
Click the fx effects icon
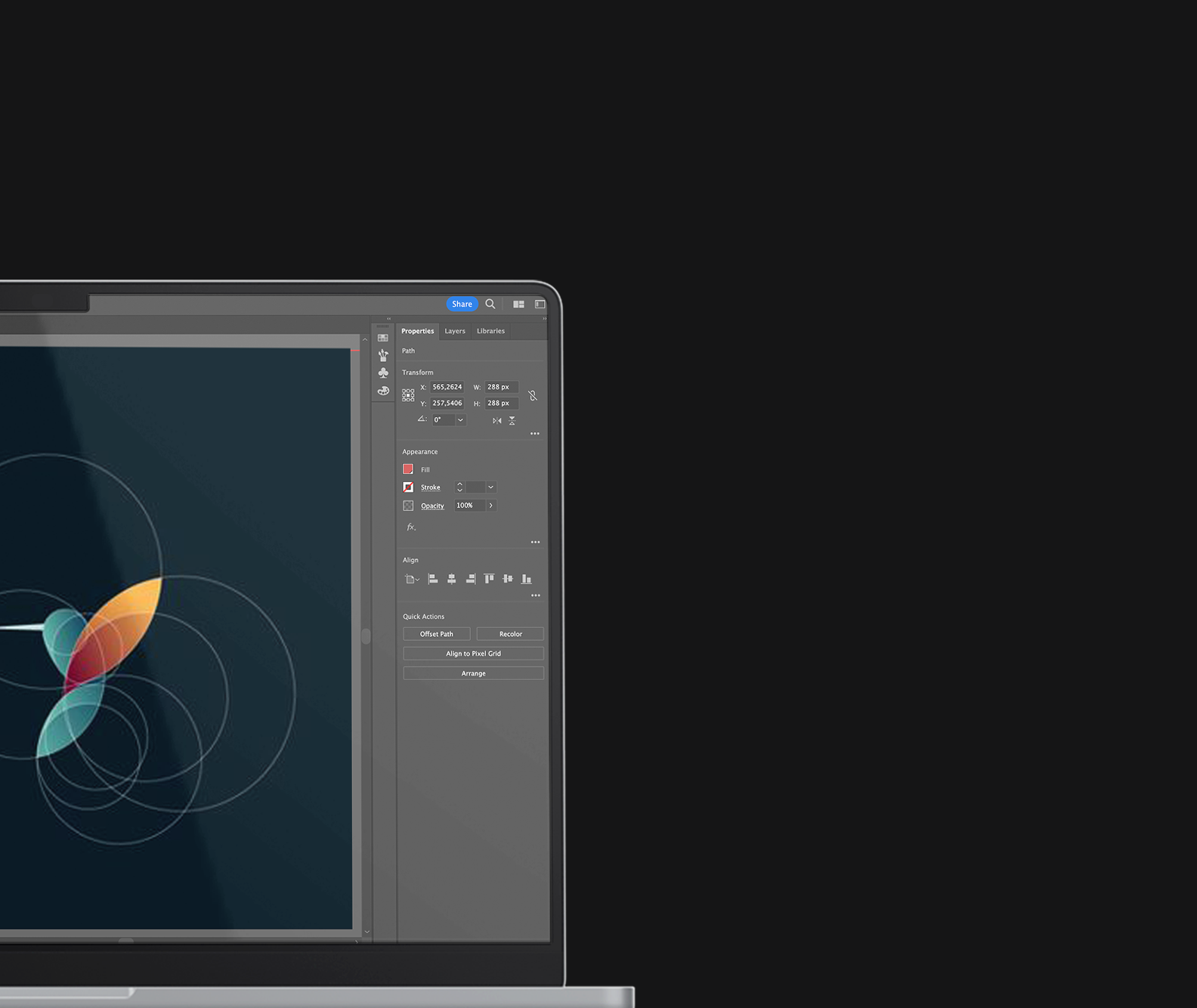(x=411, y=527)
